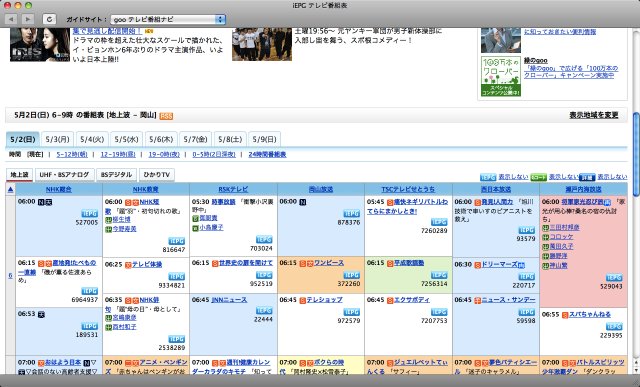This screenshot has height=387, width=640.
Task: Click the iEPG icon for NHK 06:00 program
Action: pos(89,214)
